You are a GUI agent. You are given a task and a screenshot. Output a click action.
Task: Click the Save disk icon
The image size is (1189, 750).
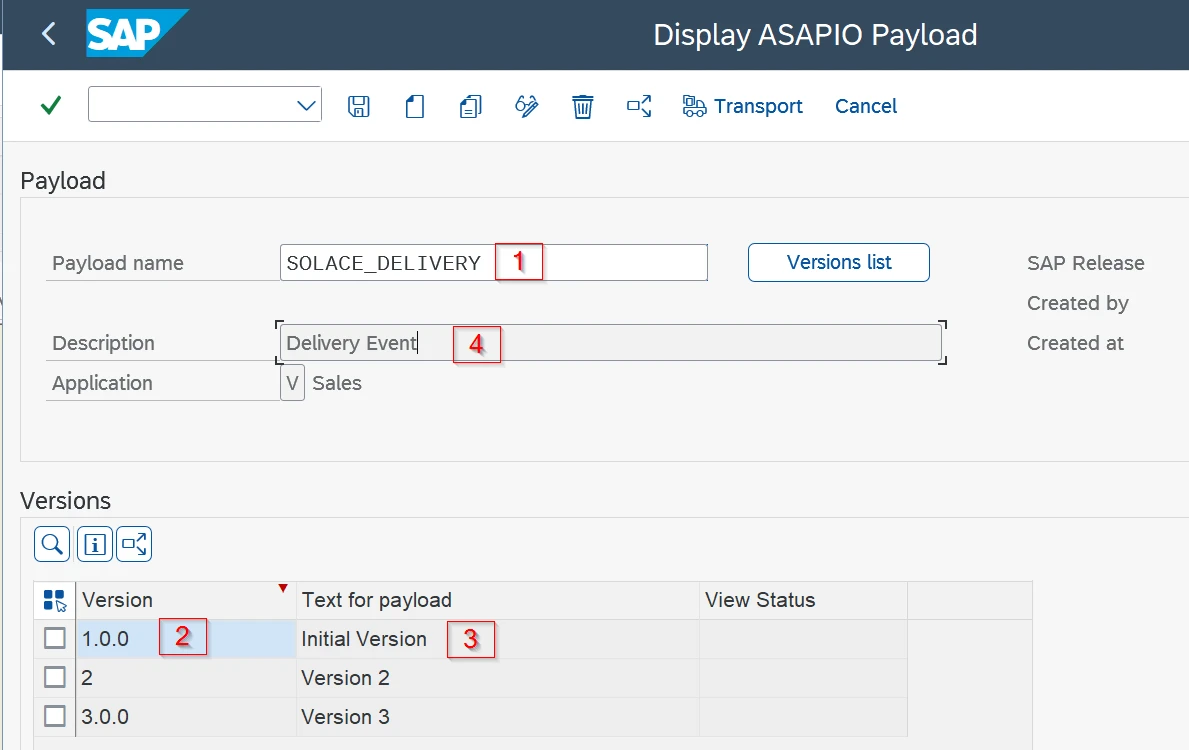359,106
